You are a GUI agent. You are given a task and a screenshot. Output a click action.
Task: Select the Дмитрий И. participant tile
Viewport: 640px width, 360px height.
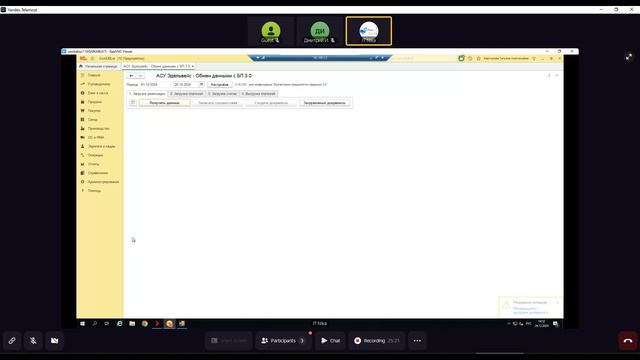(320, 31)
